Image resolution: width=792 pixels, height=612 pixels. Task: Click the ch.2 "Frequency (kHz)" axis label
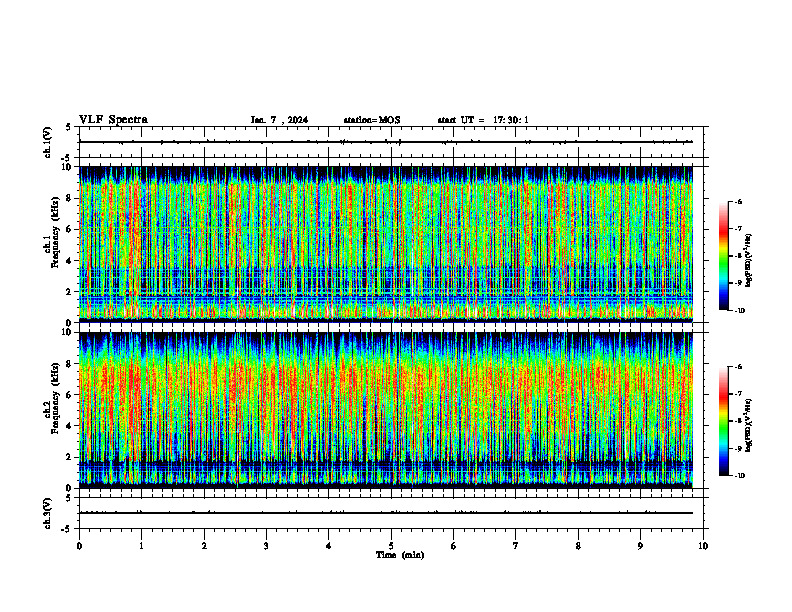56,398
